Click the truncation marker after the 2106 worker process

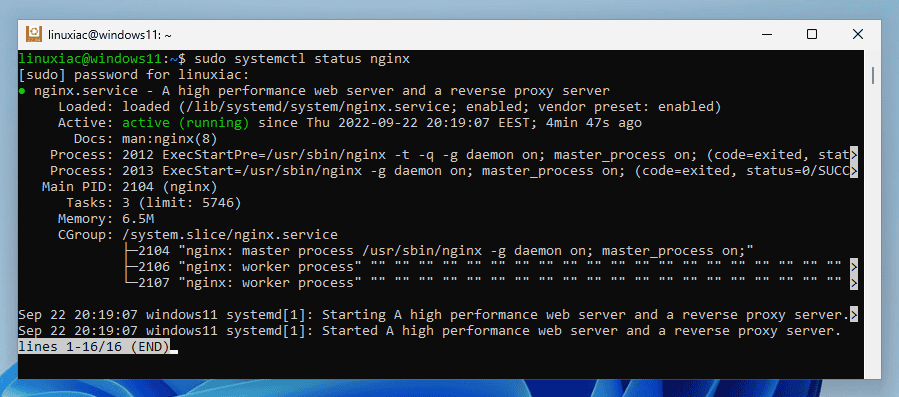pos(854,267)
